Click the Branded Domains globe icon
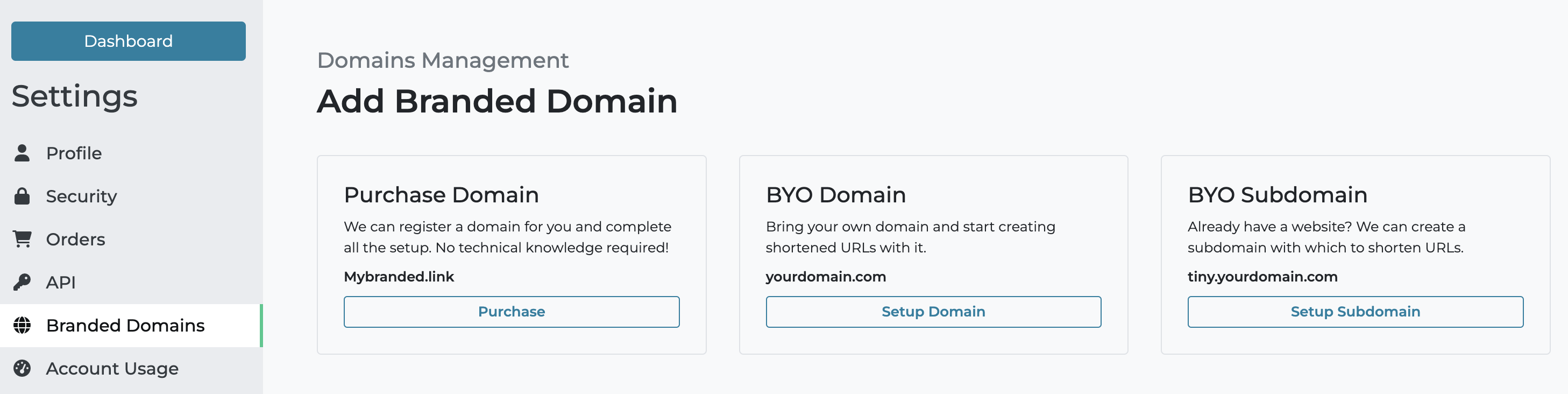 [23, 325]
